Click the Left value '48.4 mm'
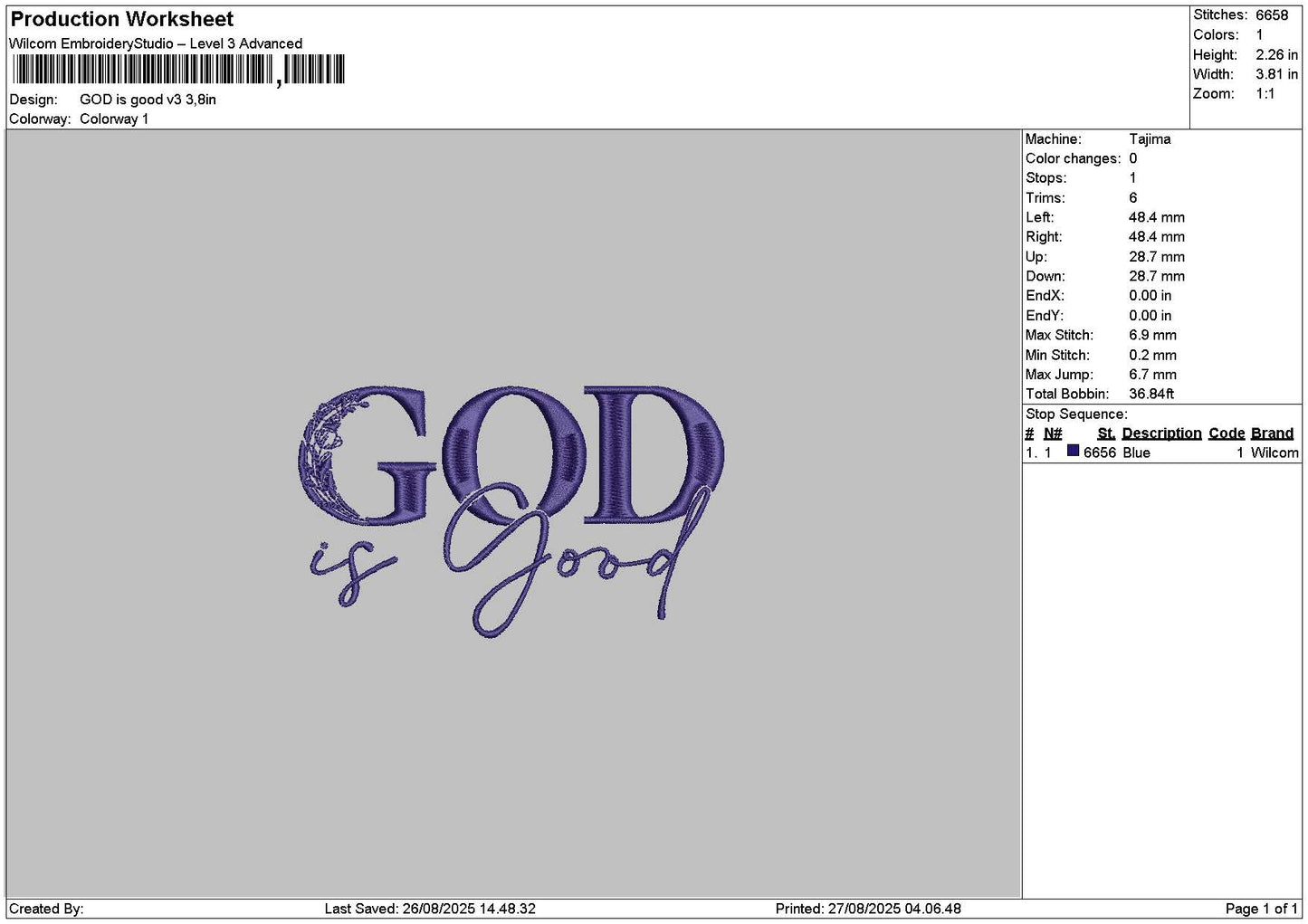Viewport: 1308px width, 924px height. [x=1157, y=217]
